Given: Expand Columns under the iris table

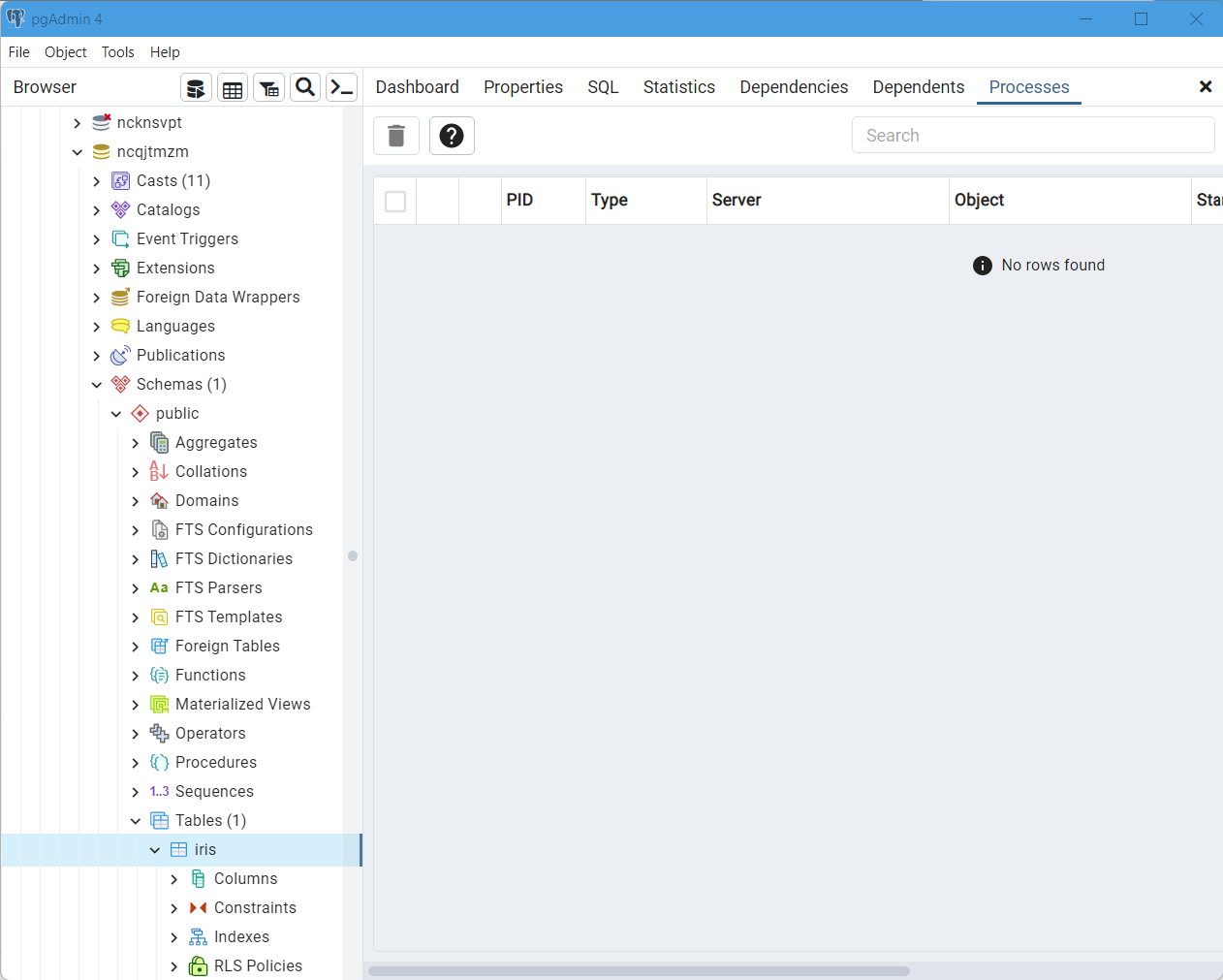Looking at the screenshot, I should pos(174,878).
